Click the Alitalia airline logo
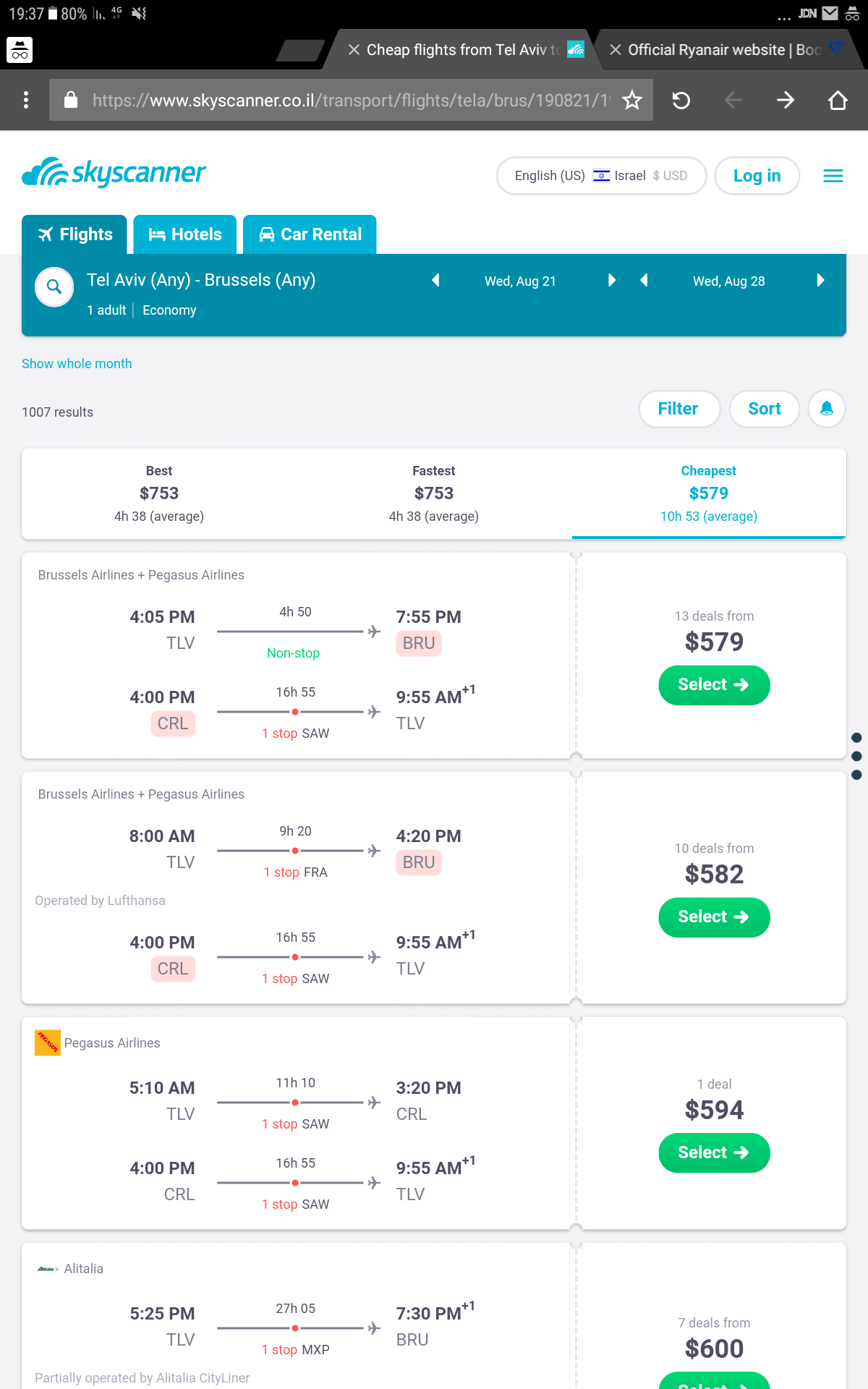Viewport: 868px width, 1389px height. (x=48, y=1269)
